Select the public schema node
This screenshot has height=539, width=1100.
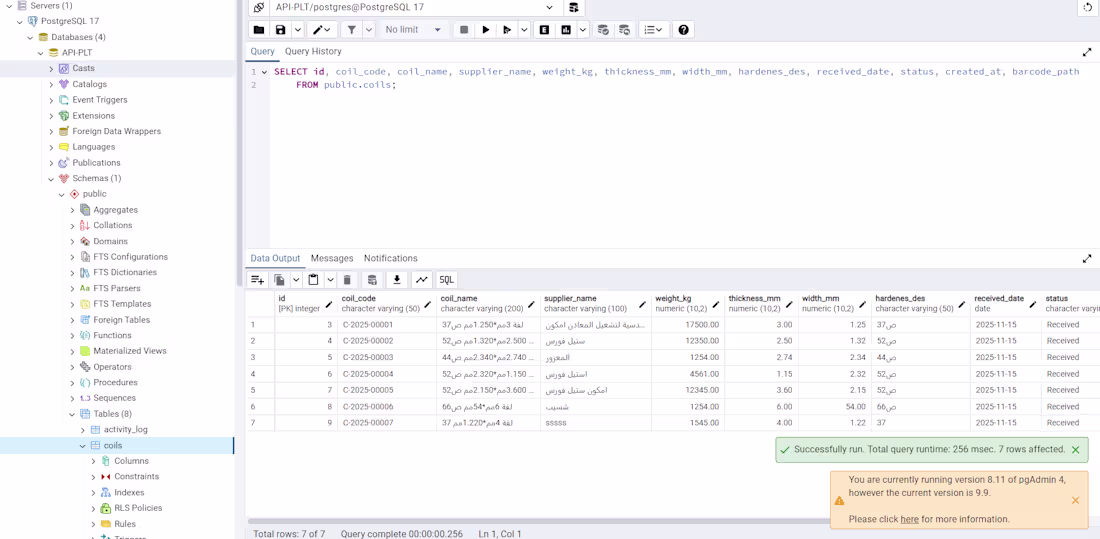point(95,194)
